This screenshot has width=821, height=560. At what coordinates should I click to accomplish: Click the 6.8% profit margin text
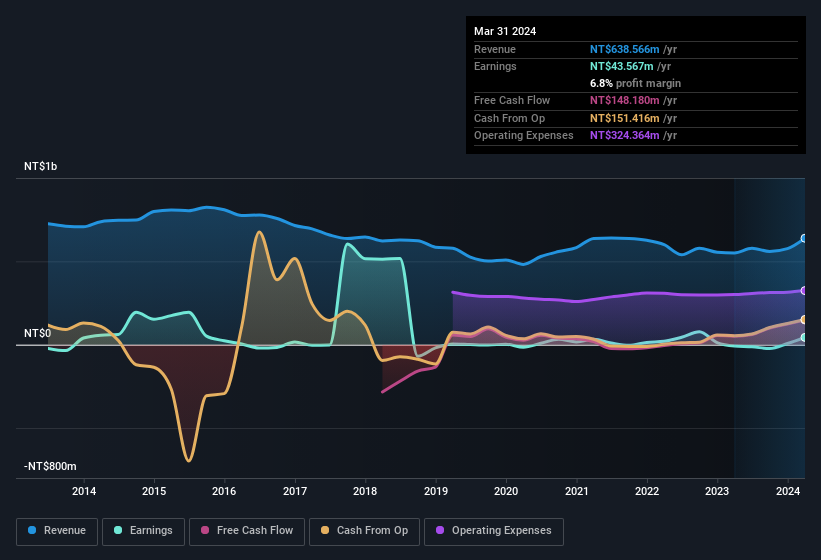click(635, 83)
